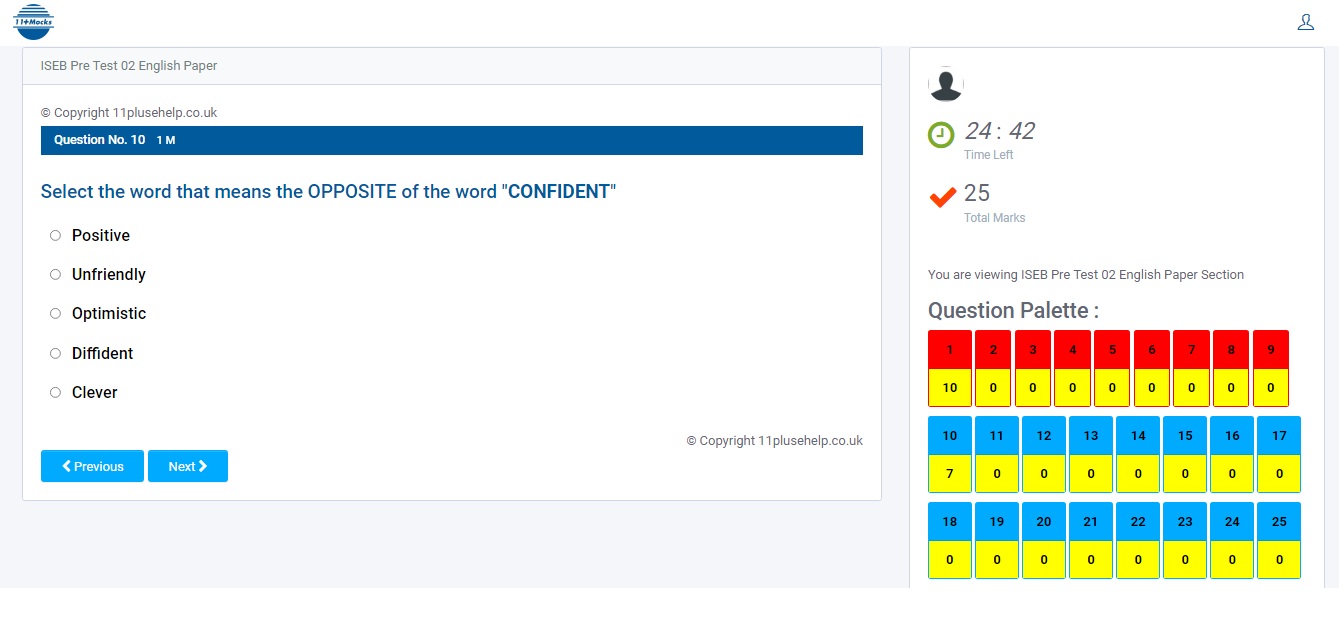Screen dimensions: 1339x631
Task: Go to question 18 palette tile
Action: (949, 522)
